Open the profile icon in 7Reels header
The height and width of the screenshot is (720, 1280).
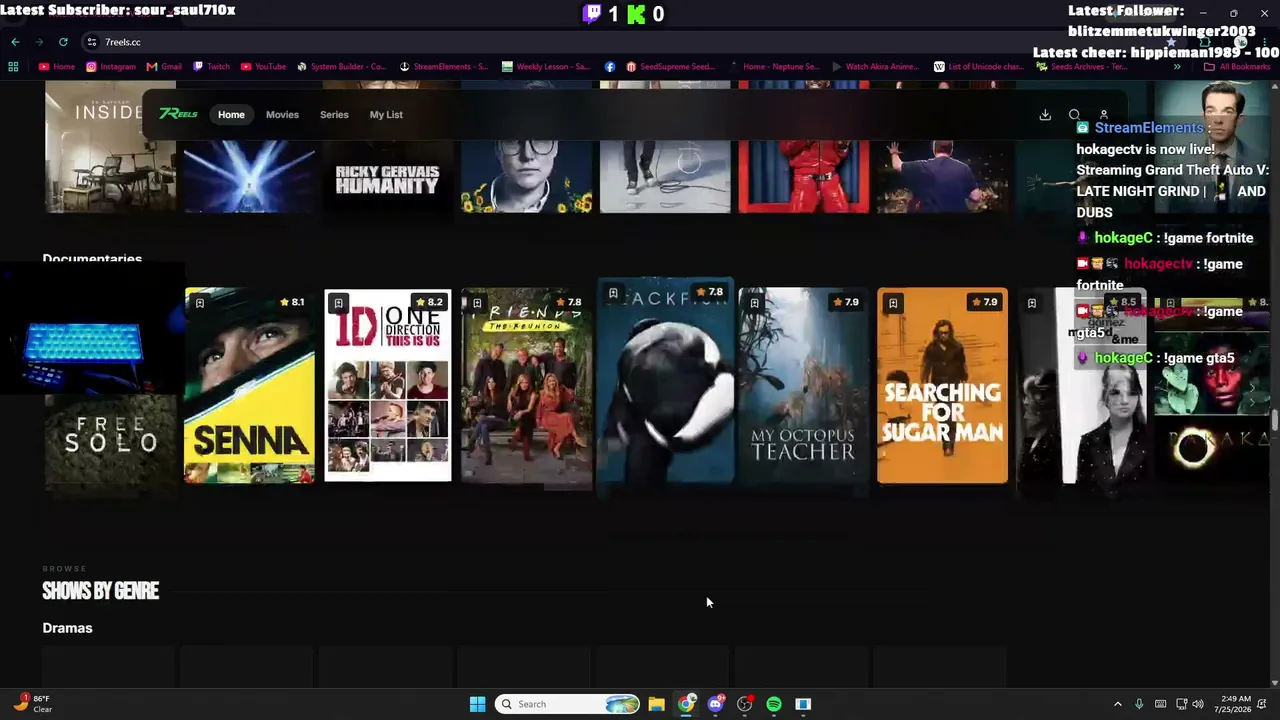click(x=1104, y=115)
